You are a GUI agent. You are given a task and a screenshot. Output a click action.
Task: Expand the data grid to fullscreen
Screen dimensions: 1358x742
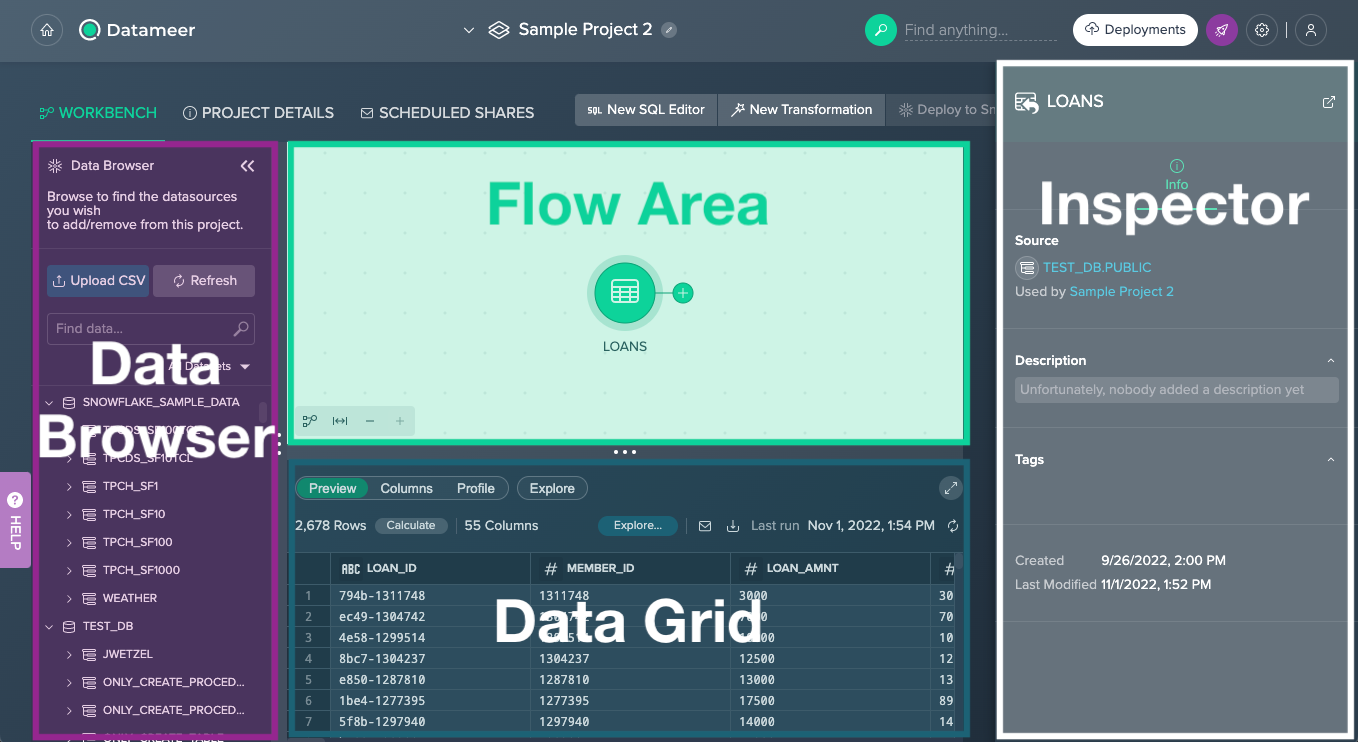(950, 488)
